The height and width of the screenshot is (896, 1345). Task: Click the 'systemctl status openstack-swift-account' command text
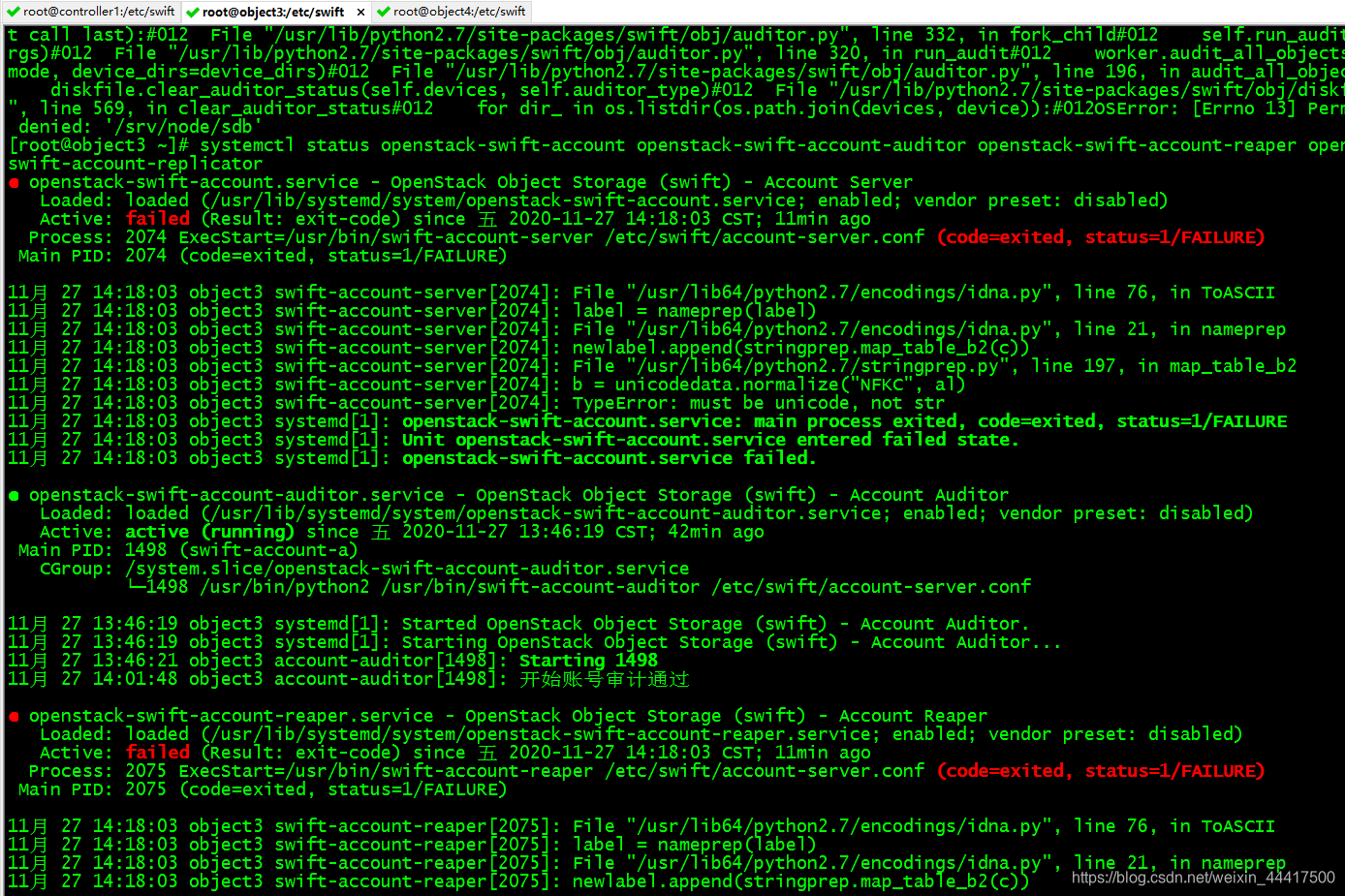point(412,145)
